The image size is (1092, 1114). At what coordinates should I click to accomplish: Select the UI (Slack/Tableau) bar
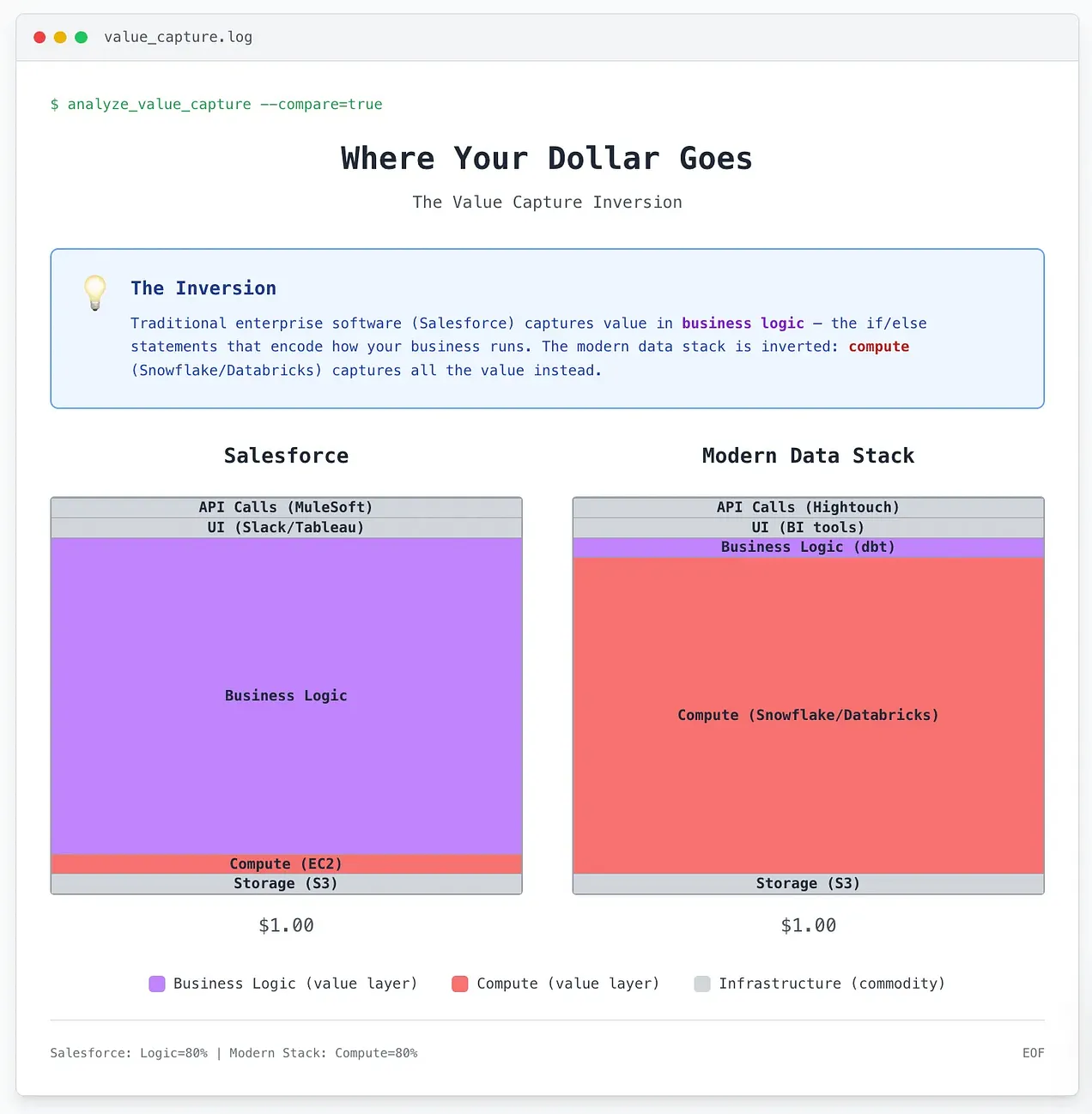pyautogui.click(x=286, y=528)
